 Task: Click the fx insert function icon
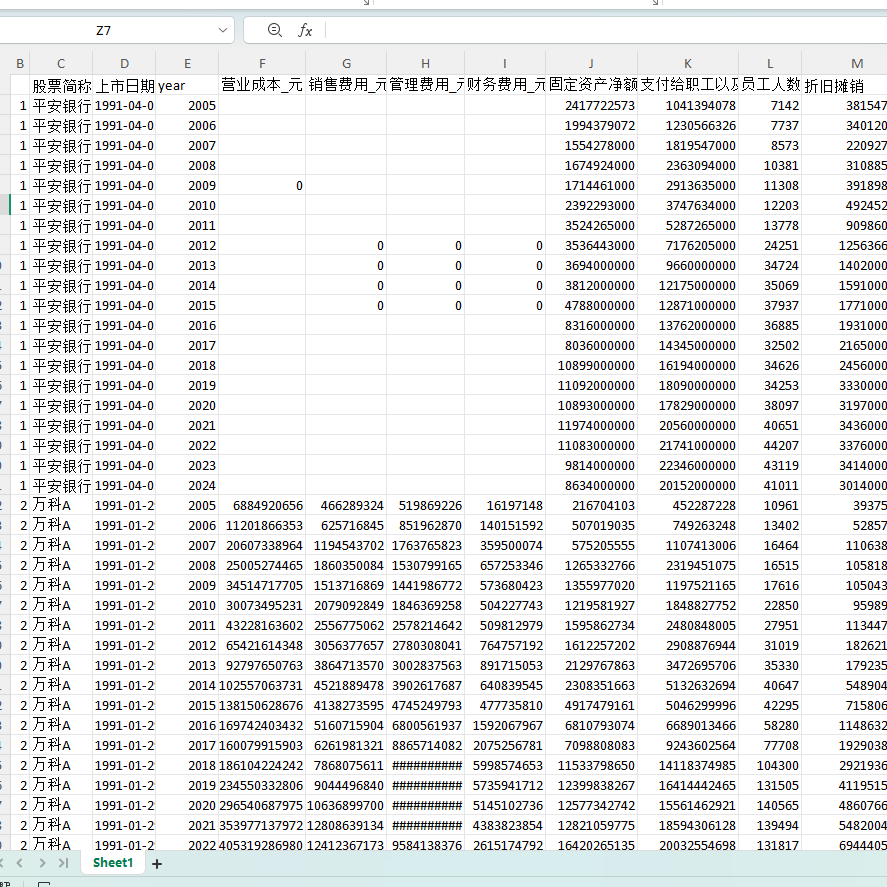pyautogui.click(x=305, y=31)
